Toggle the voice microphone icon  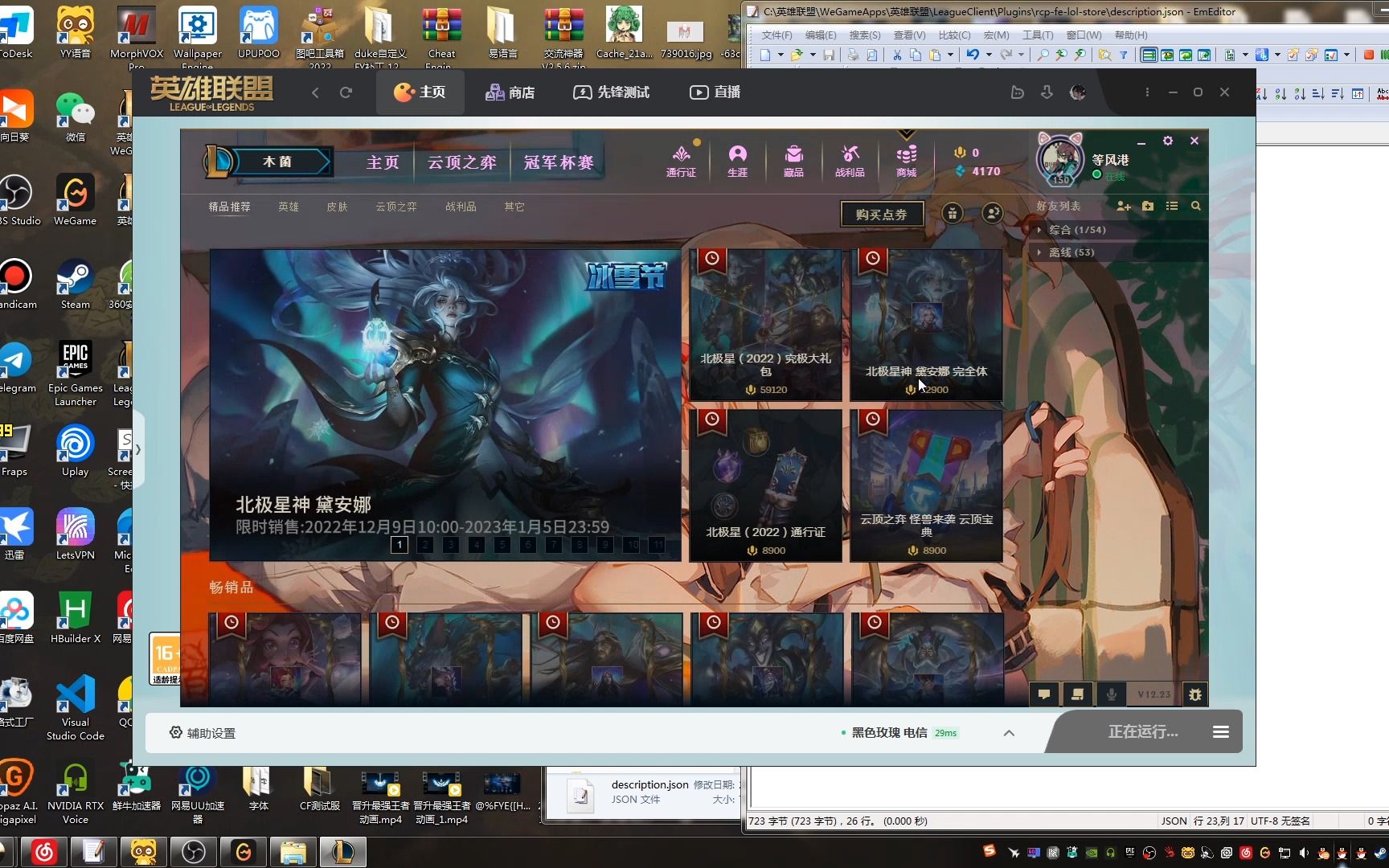tap(1112, 694)
